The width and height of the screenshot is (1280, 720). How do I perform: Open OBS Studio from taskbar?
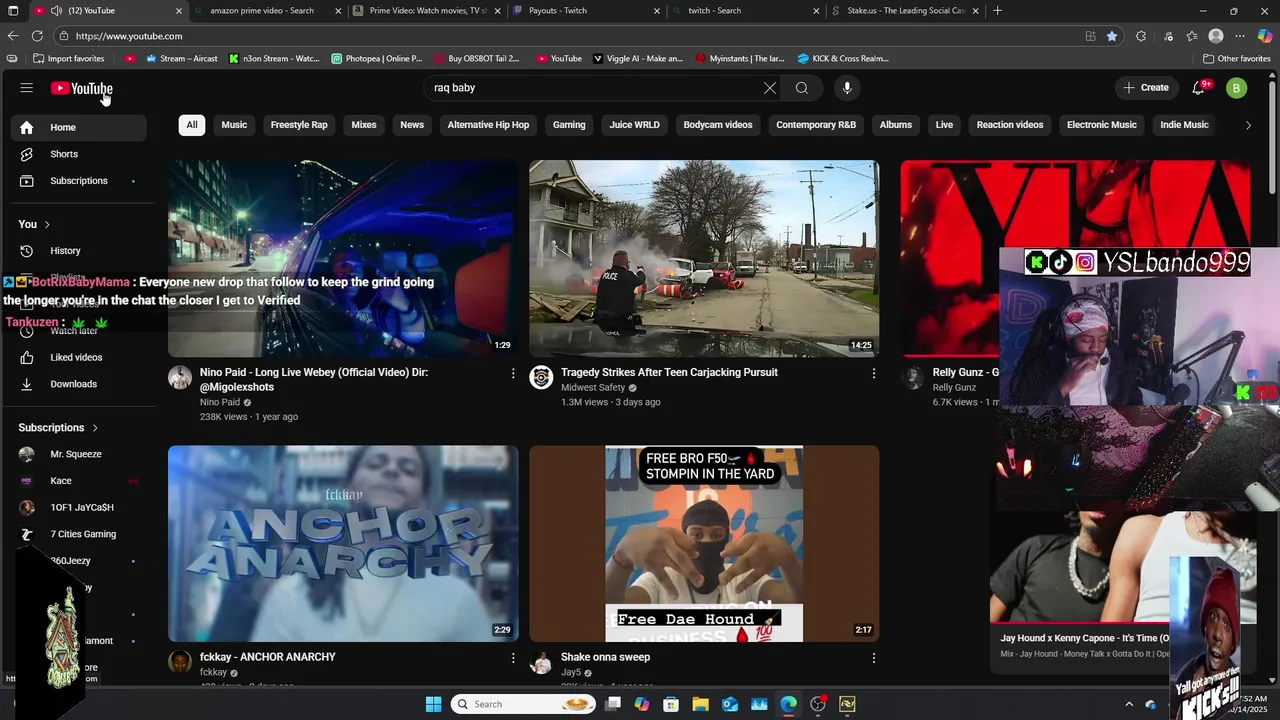(x=818, y=704)
